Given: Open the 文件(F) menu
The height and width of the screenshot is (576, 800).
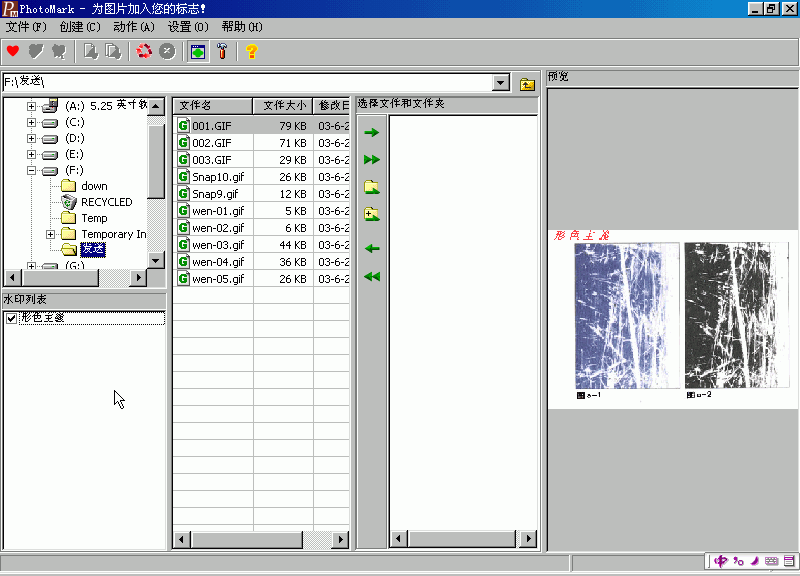Looking at the screenshot, I should (x=26, y=27).
